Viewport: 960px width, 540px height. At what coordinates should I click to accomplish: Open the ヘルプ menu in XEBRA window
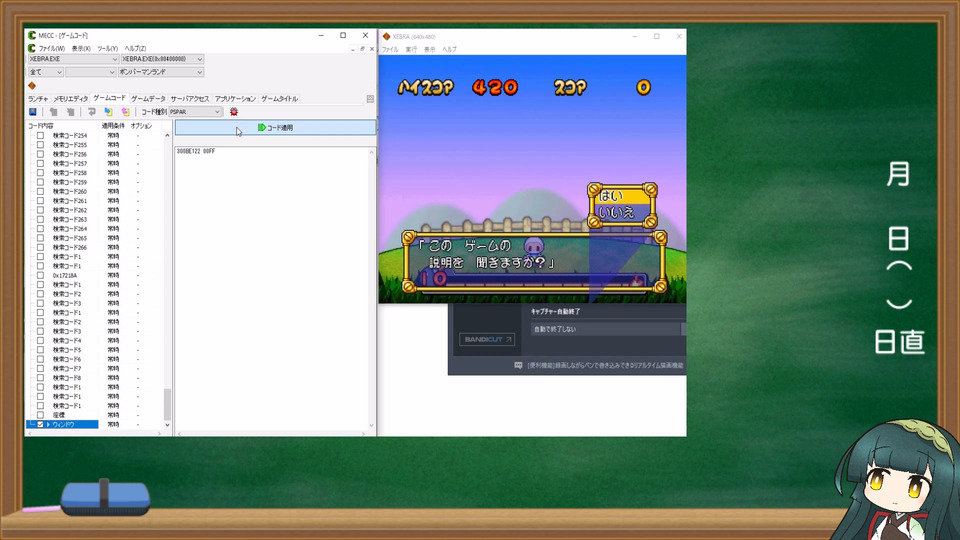(x=449, y=50)
